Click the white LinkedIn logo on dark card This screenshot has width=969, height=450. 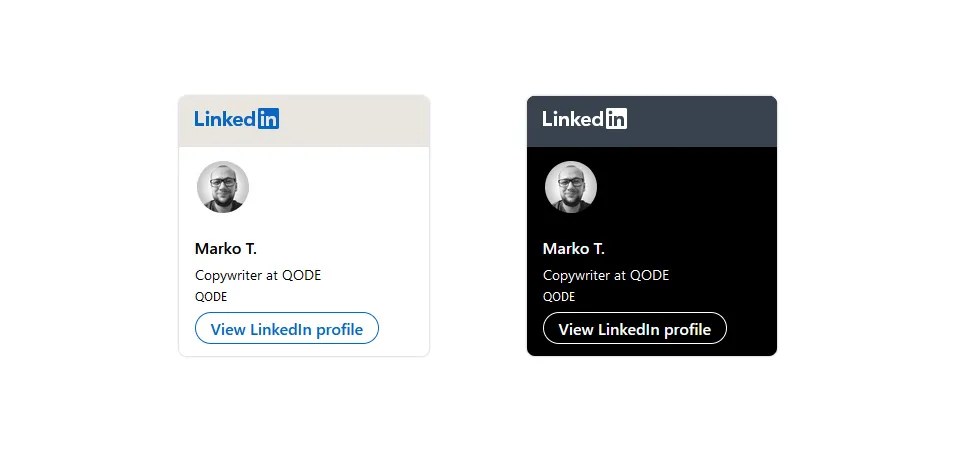tap(584, 119)
